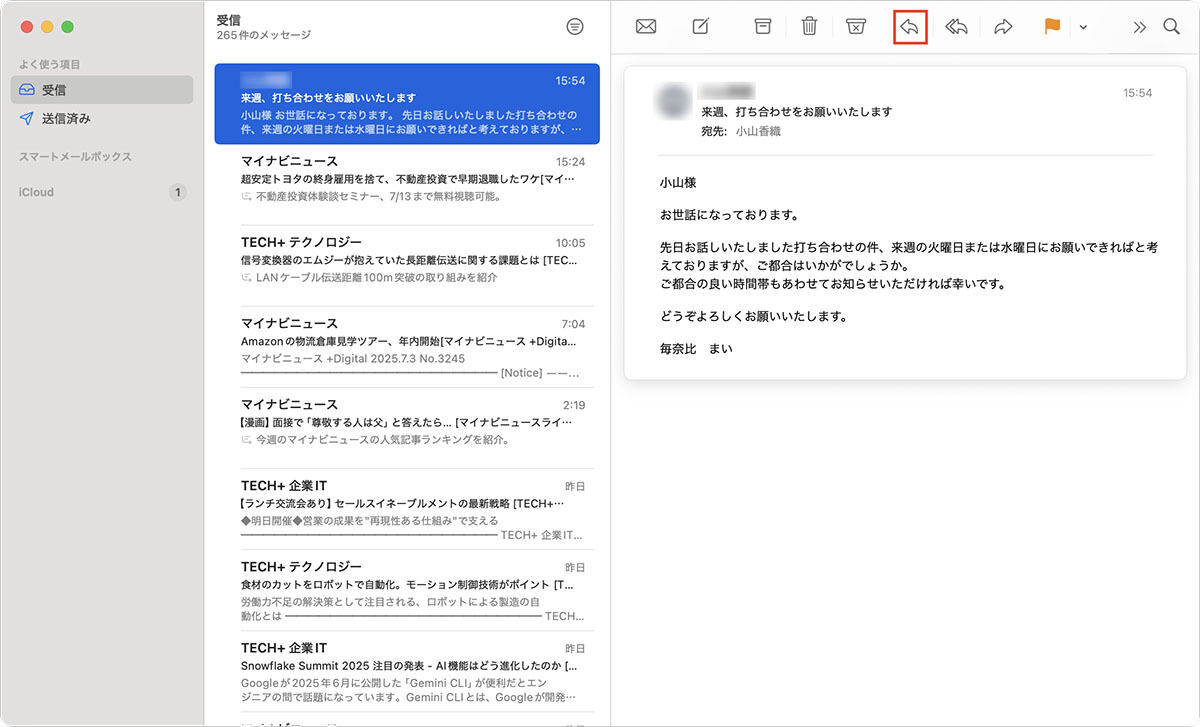Open the 食材のカットをロボットで自動化 message

[407, 590]
